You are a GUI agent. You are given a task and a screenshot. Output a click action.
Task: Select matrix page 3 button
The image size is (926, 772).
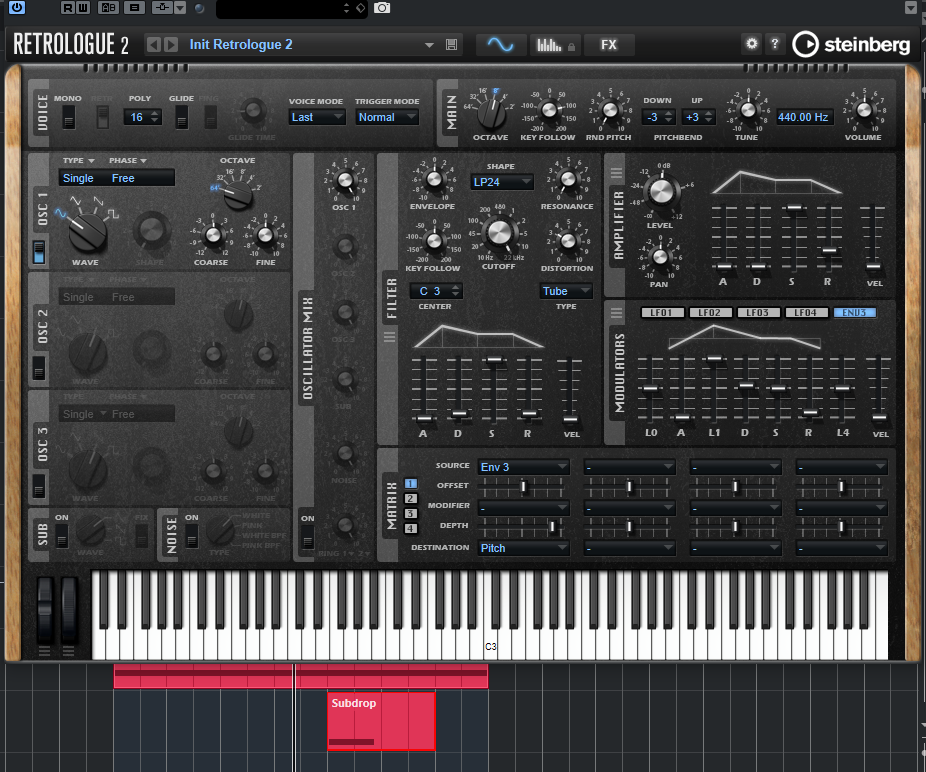[x=410, y=513]
